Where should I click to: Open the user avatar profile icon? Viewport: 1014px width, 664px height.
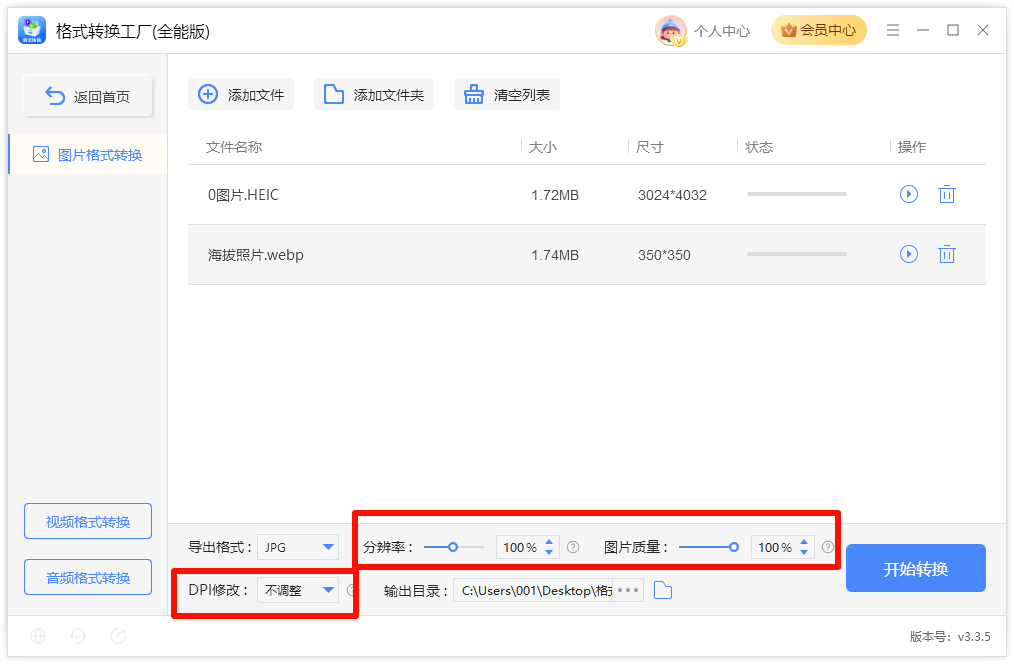[671, 30]
